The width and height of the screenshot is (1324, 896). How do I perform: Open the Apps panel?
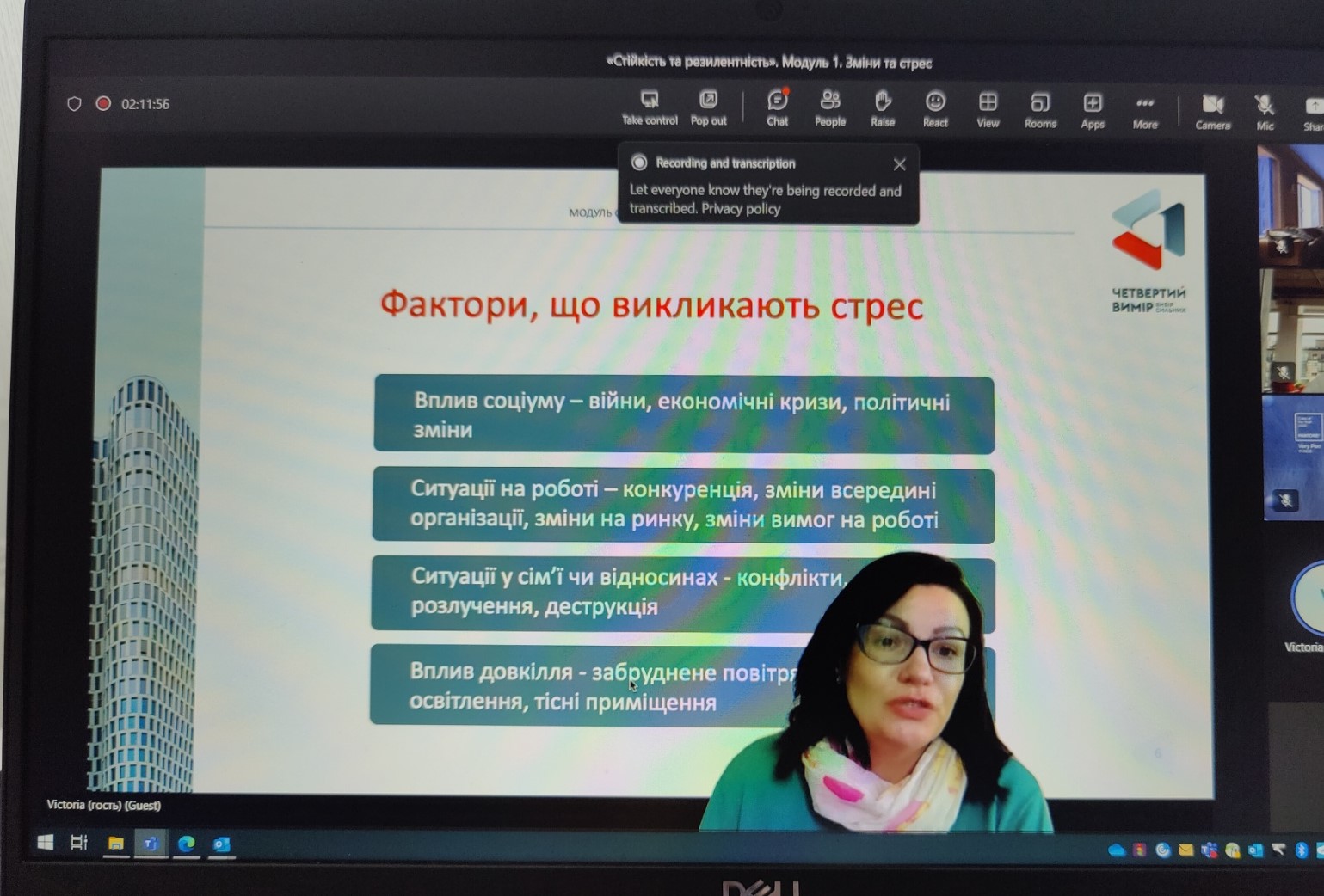1093,109
